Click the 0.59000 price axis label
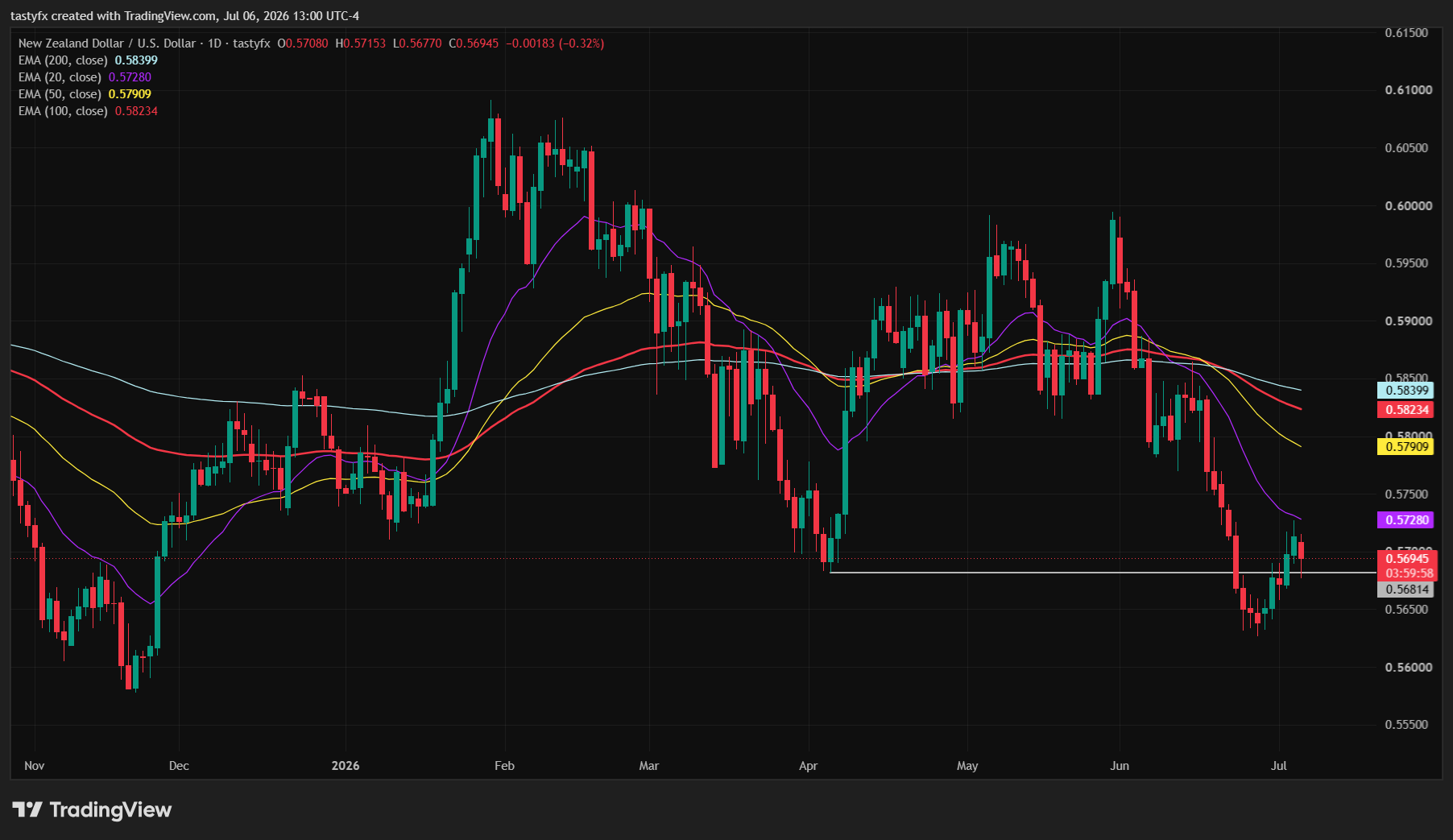 coord(1409,321)
